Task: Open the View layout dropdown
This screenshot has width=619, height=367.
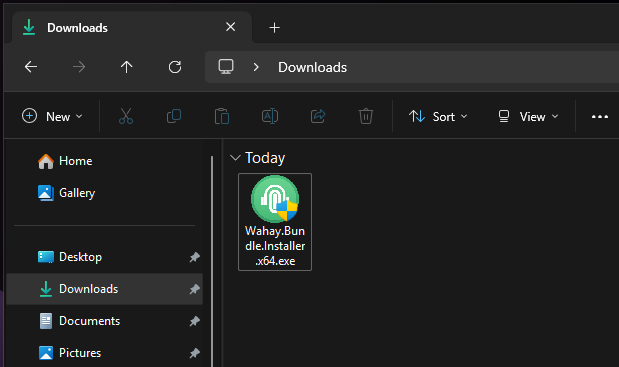Action: (528, 116)
